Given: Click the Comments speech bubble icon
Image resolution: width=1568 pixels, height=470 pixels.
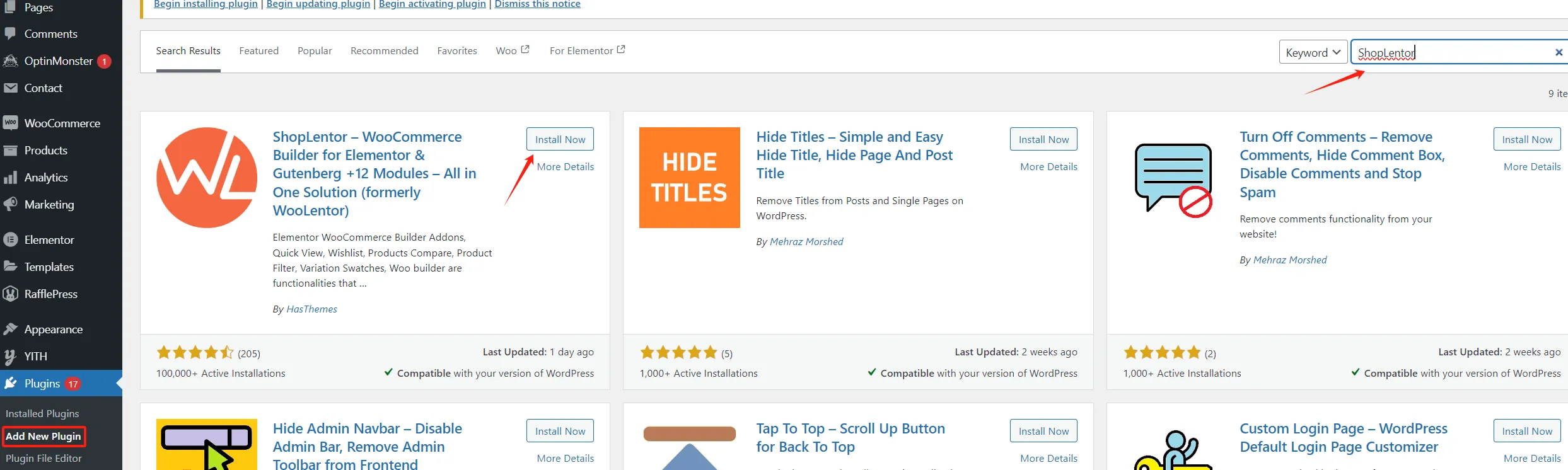Looking at the screenshot, I should 10,33.
